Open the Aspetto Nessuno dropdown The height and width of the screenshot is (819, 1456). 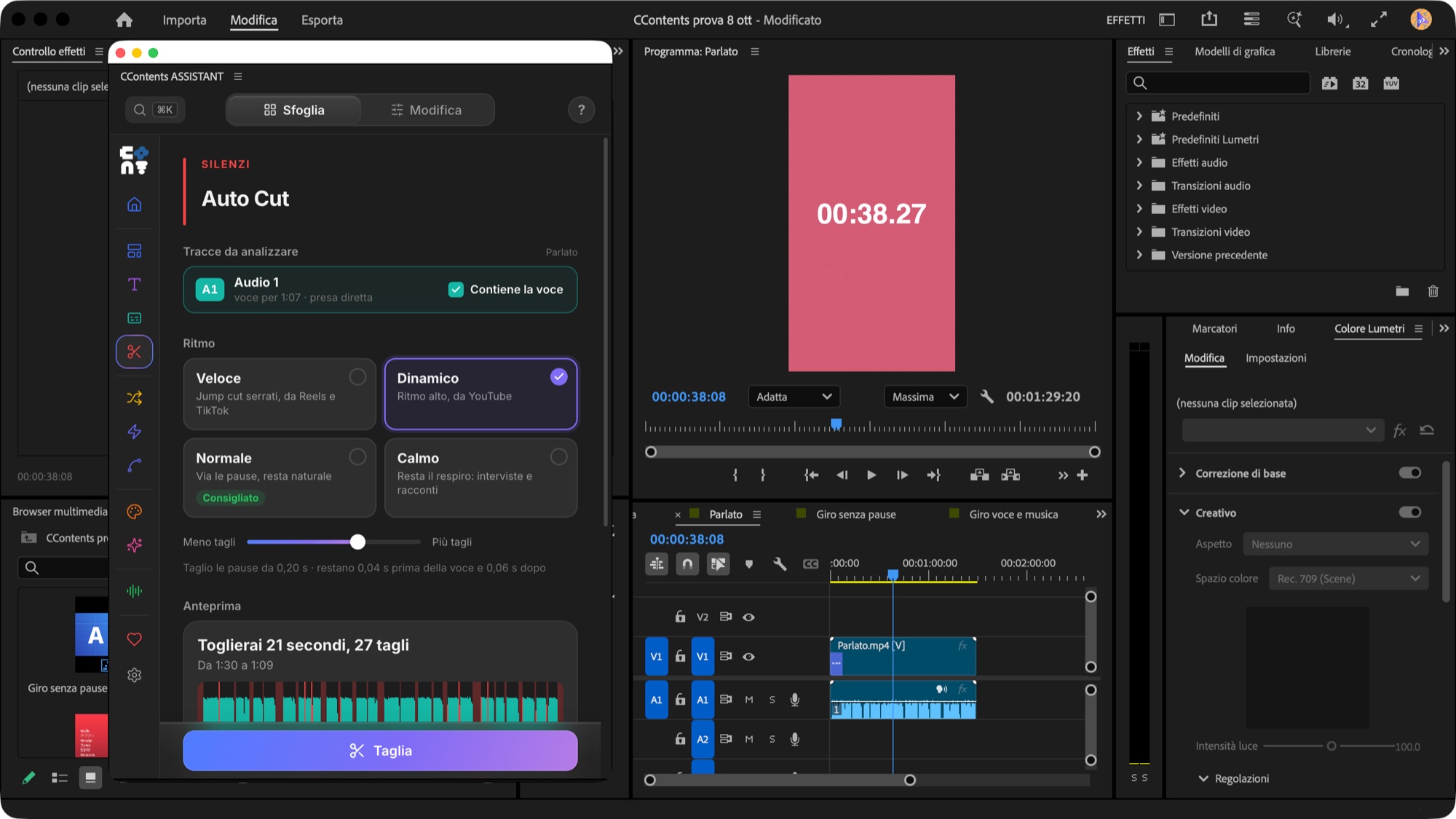1335,544
